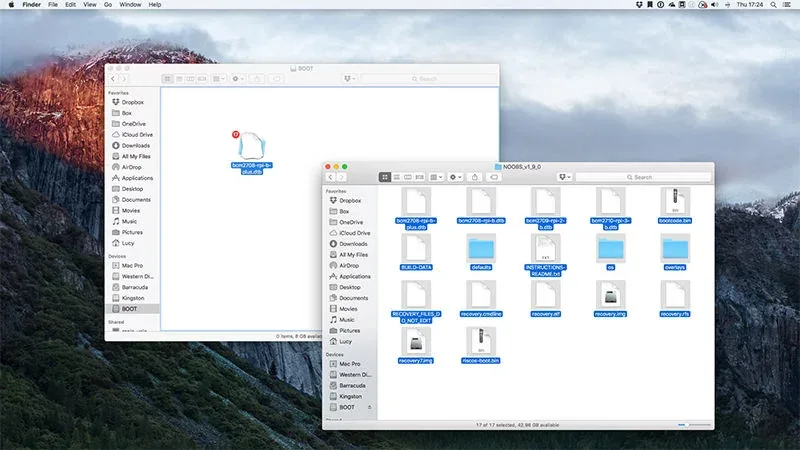The height and width of the screenshot is (450, 800).
Task: Open the Finder menu
Action: pyautogui.click(x=32, y=5)
